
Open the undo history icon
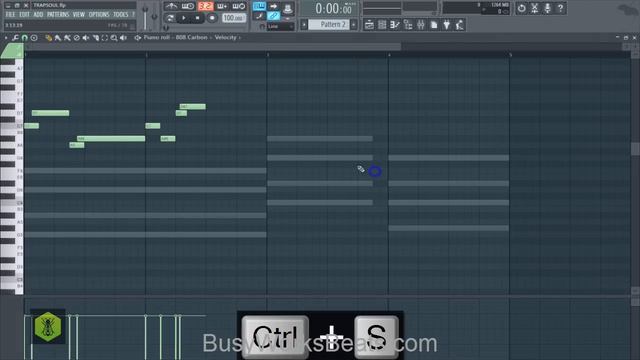(522, 8)
